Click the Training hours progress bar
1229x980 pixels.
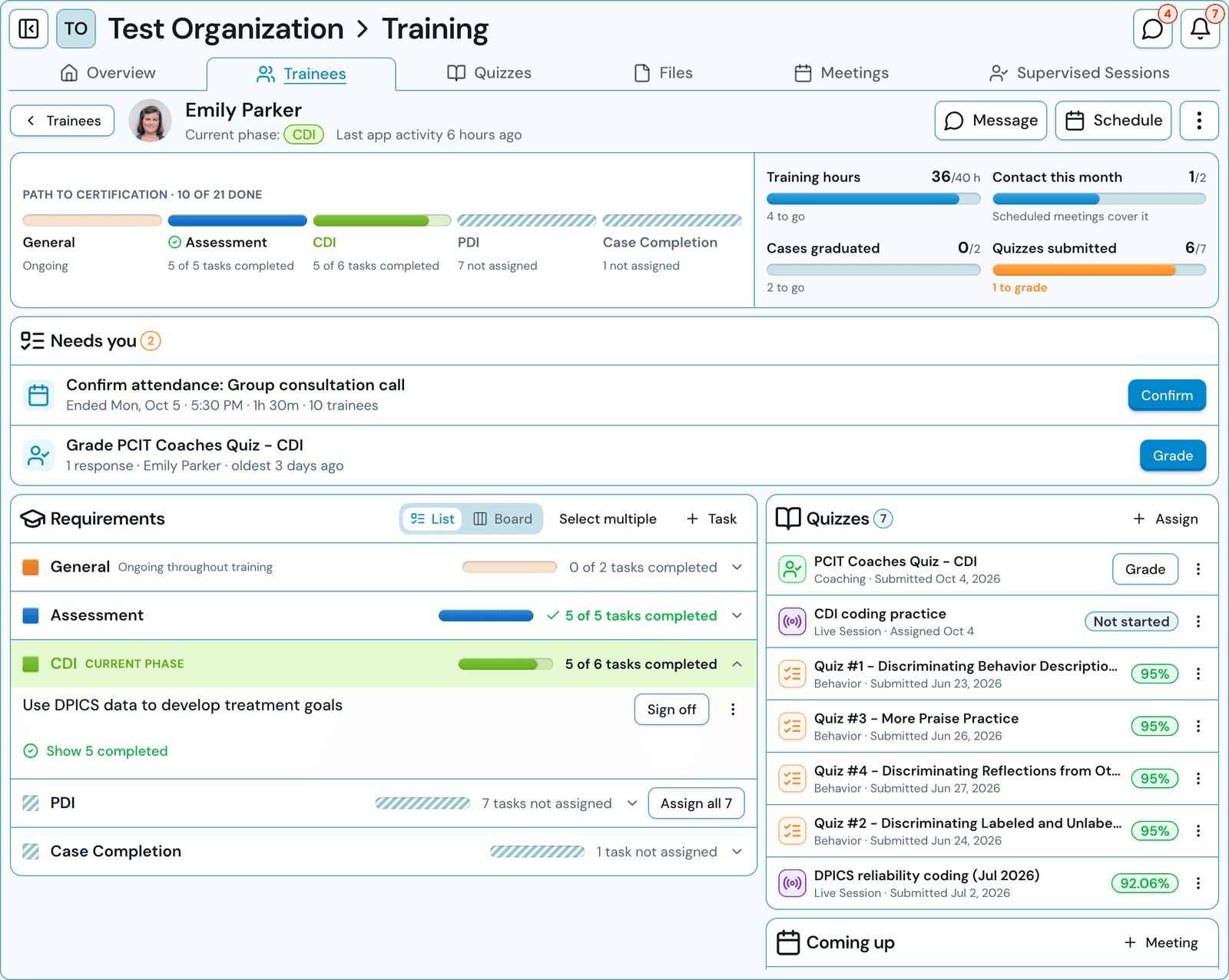(x=873, y=199)
